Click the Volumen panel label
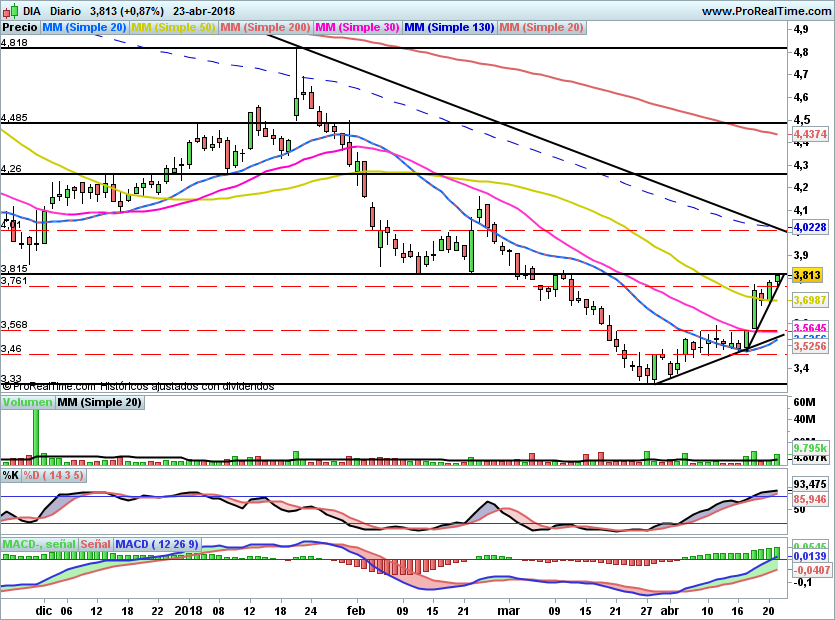Image resolution: width=835 pixels, height=620 pixels. 27,402
